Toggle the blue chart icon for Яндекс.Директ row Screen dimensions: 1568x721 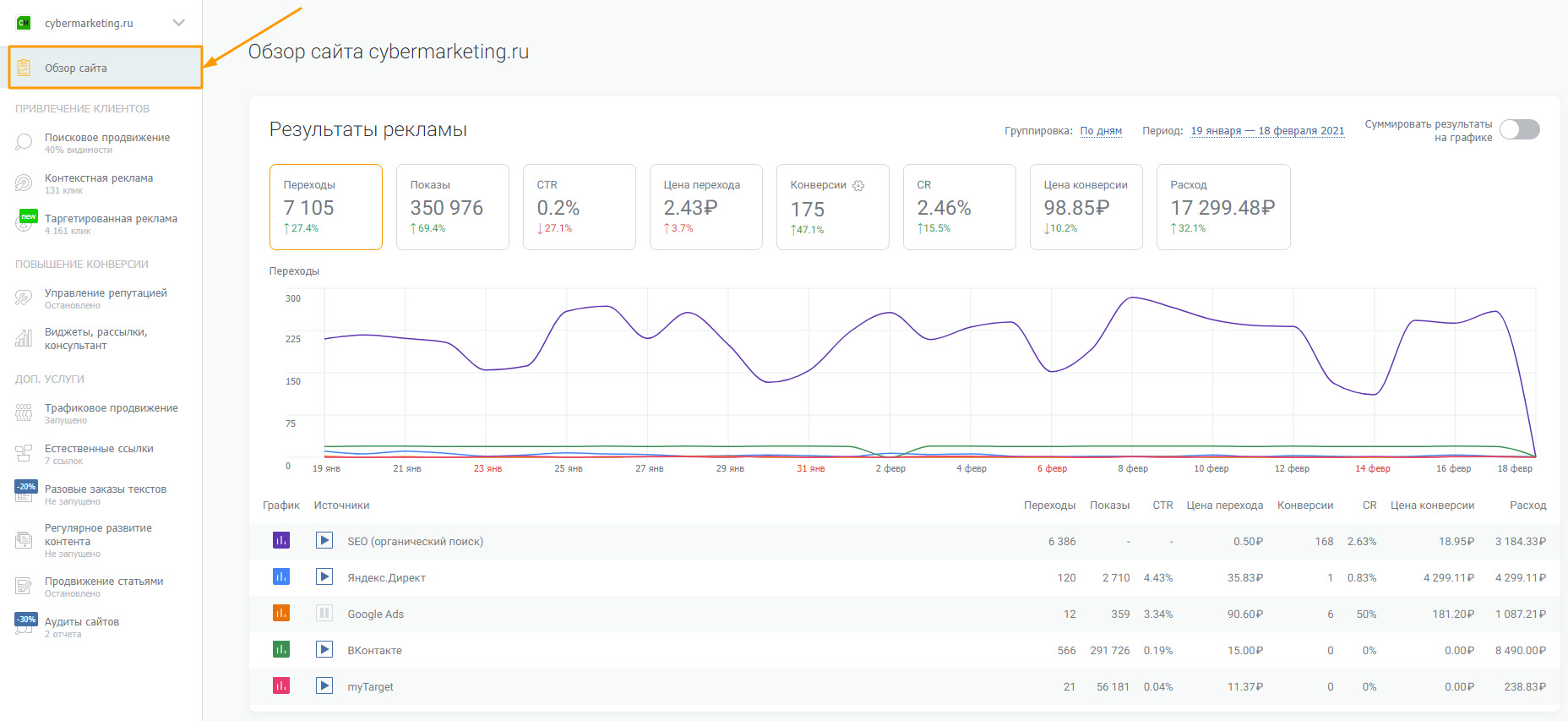[x=281, y=576]
